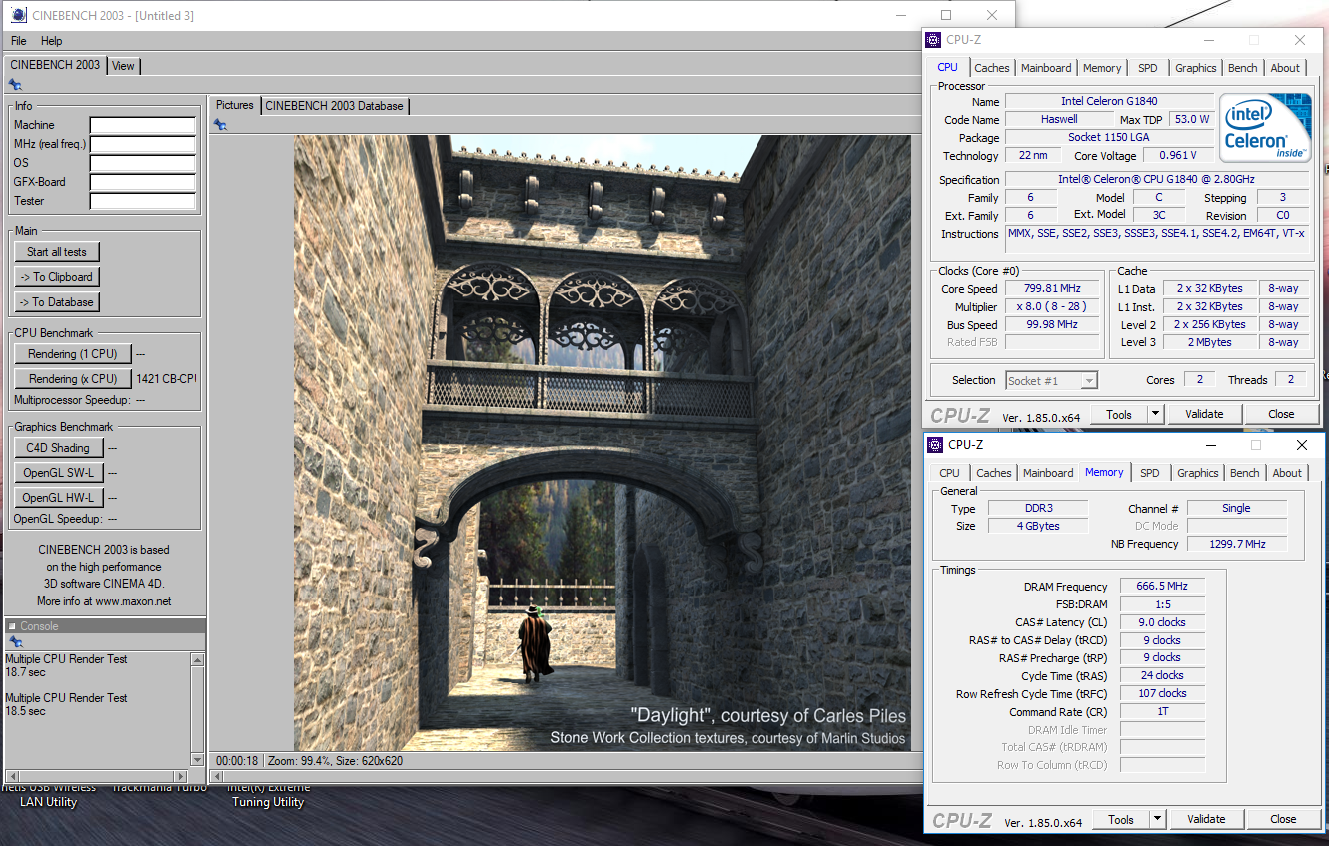Select the CINEBENCH 2003 tab

[x=55, y=65]
